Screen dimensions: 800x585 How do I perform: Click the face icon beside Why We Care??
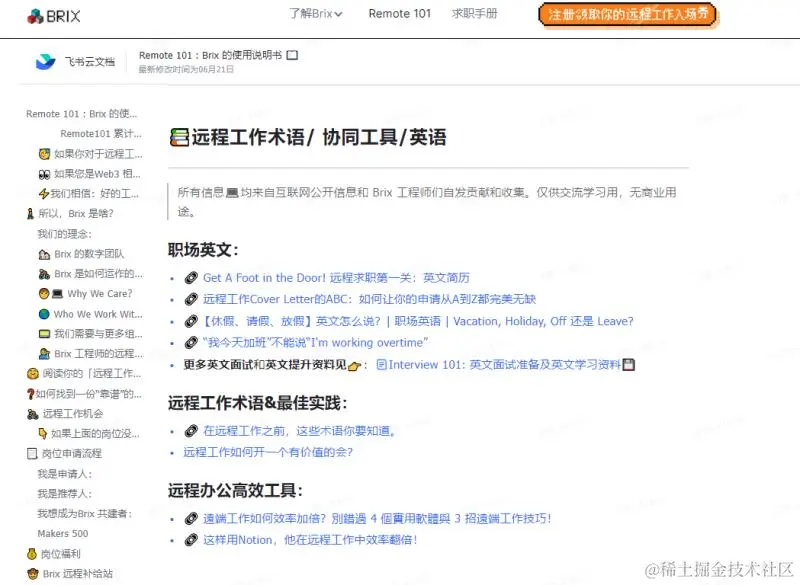[44, 294]
